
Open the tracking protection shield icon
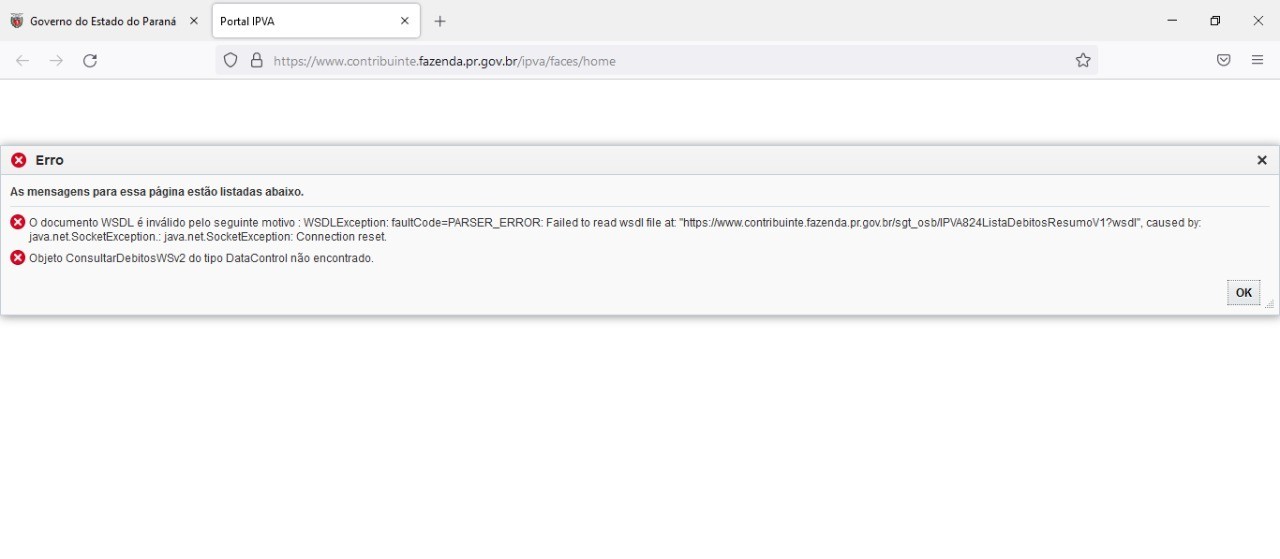click(x=230, y=61)
